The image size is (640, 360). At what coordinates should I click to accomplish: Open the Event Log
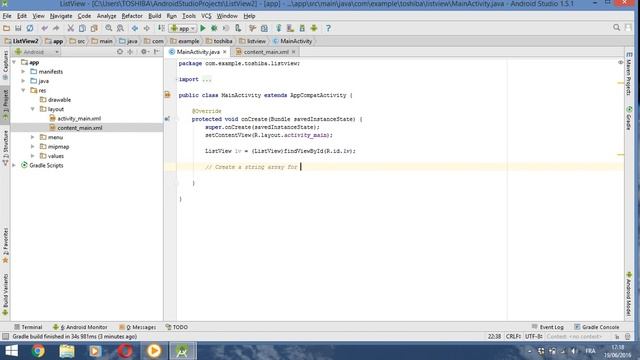548,327
